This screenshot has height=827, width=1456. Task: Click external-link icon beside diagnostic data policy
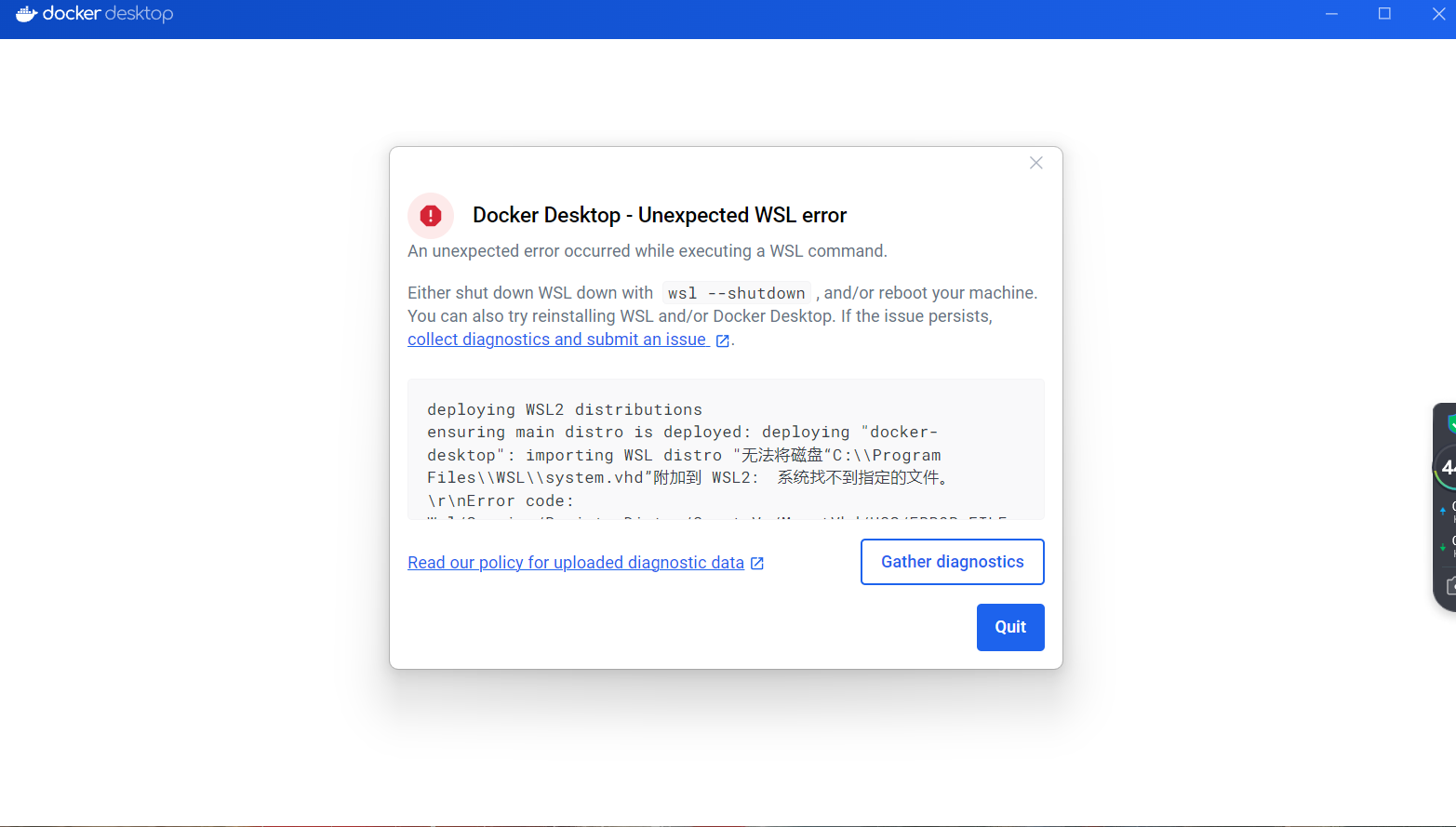click(757, 563)
